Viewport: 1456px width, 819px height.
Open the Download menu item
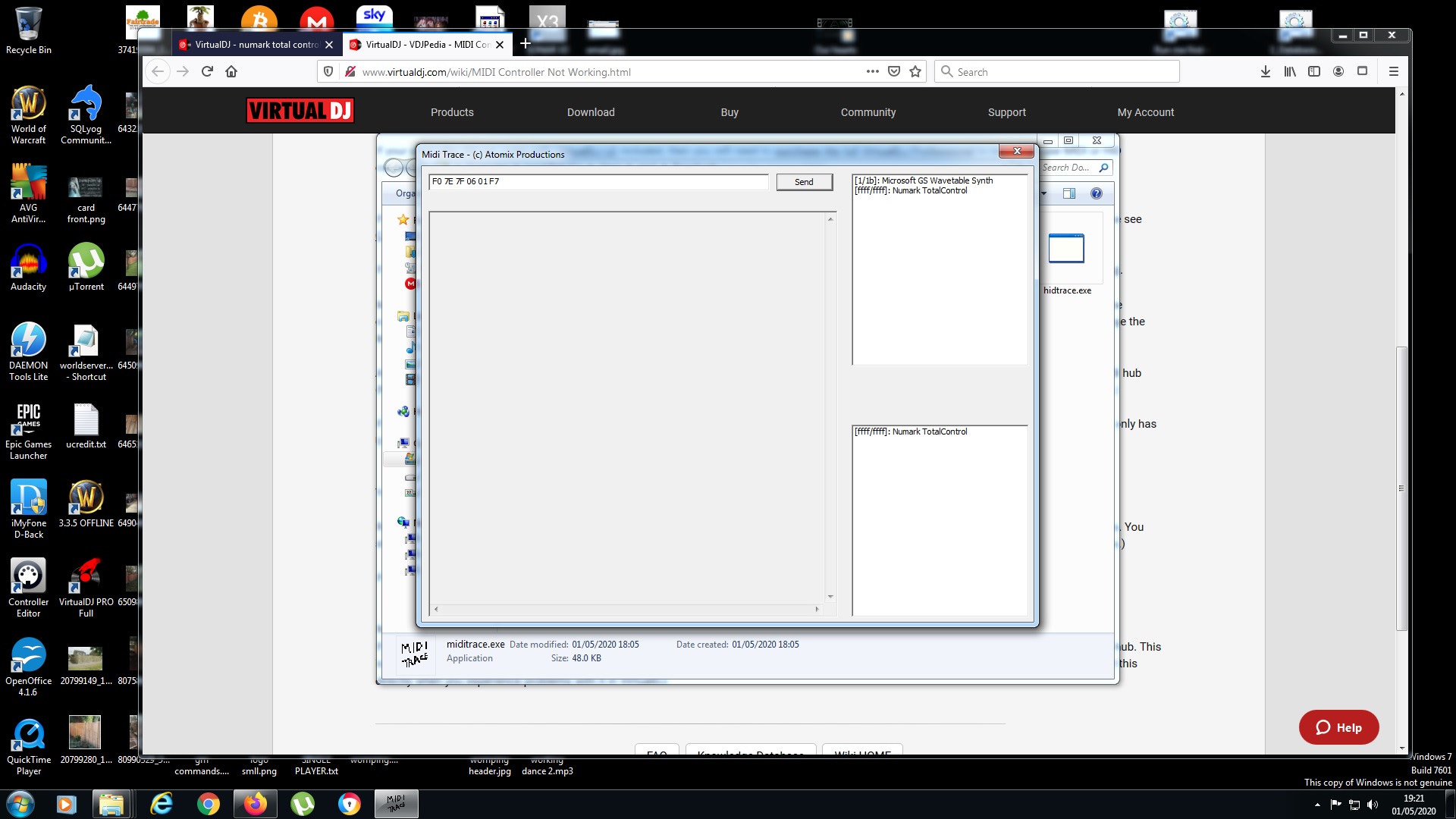(591, 112)
